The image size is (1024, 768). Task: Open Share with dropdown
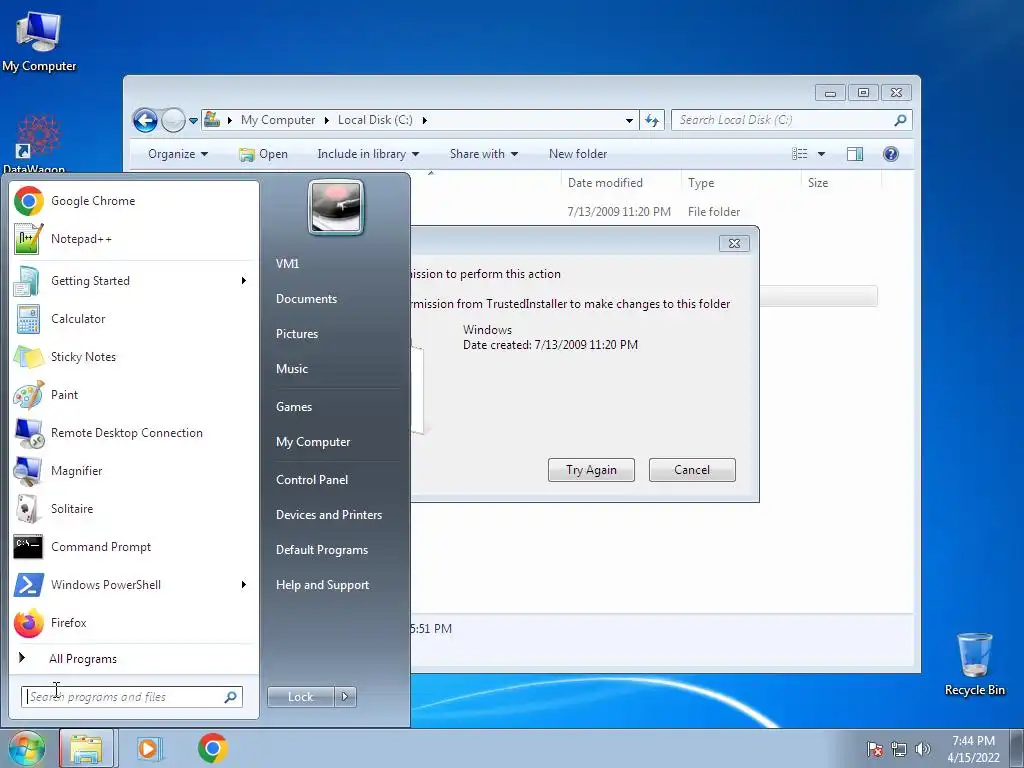pos(483,154)
